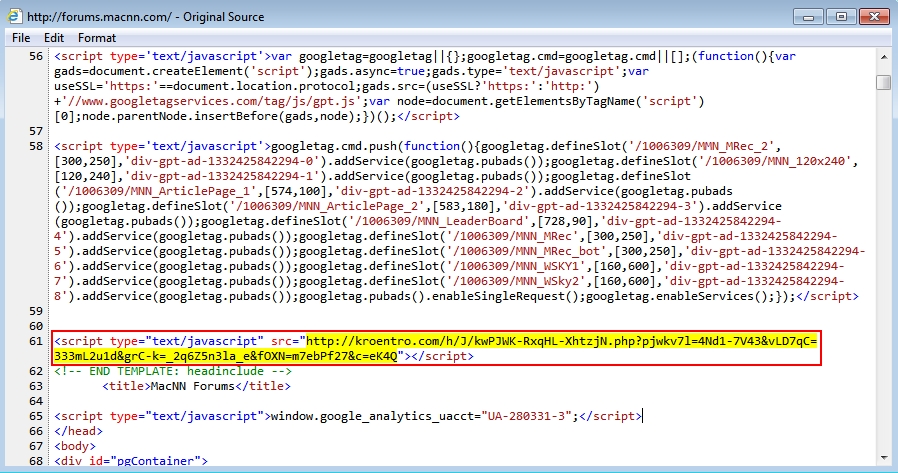Click the 'UA-280331-3' analytics value
The width and height of the screenshot is (898, 473).
coord(527,416)
